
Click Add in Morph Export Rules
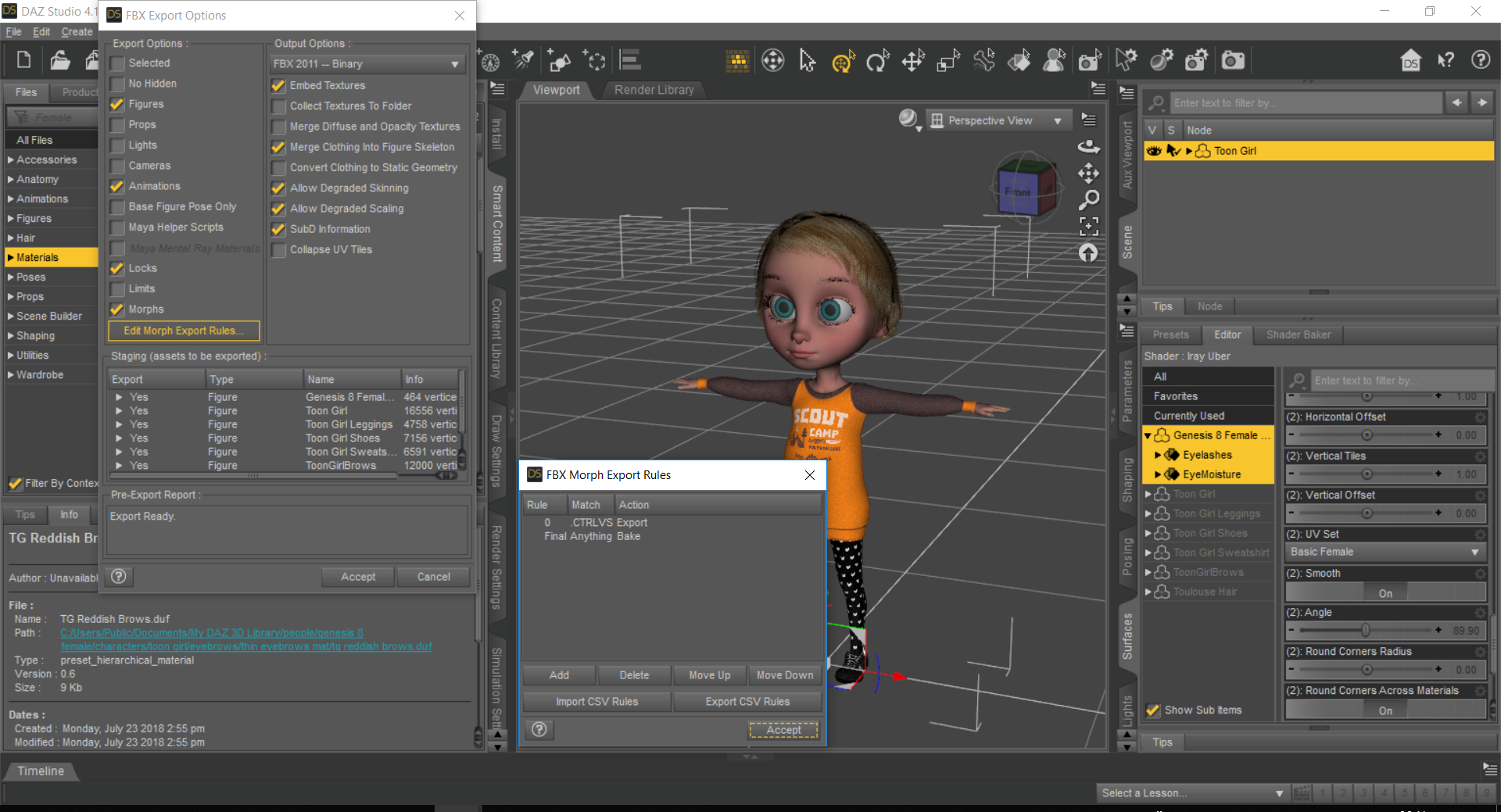(559, 675)
